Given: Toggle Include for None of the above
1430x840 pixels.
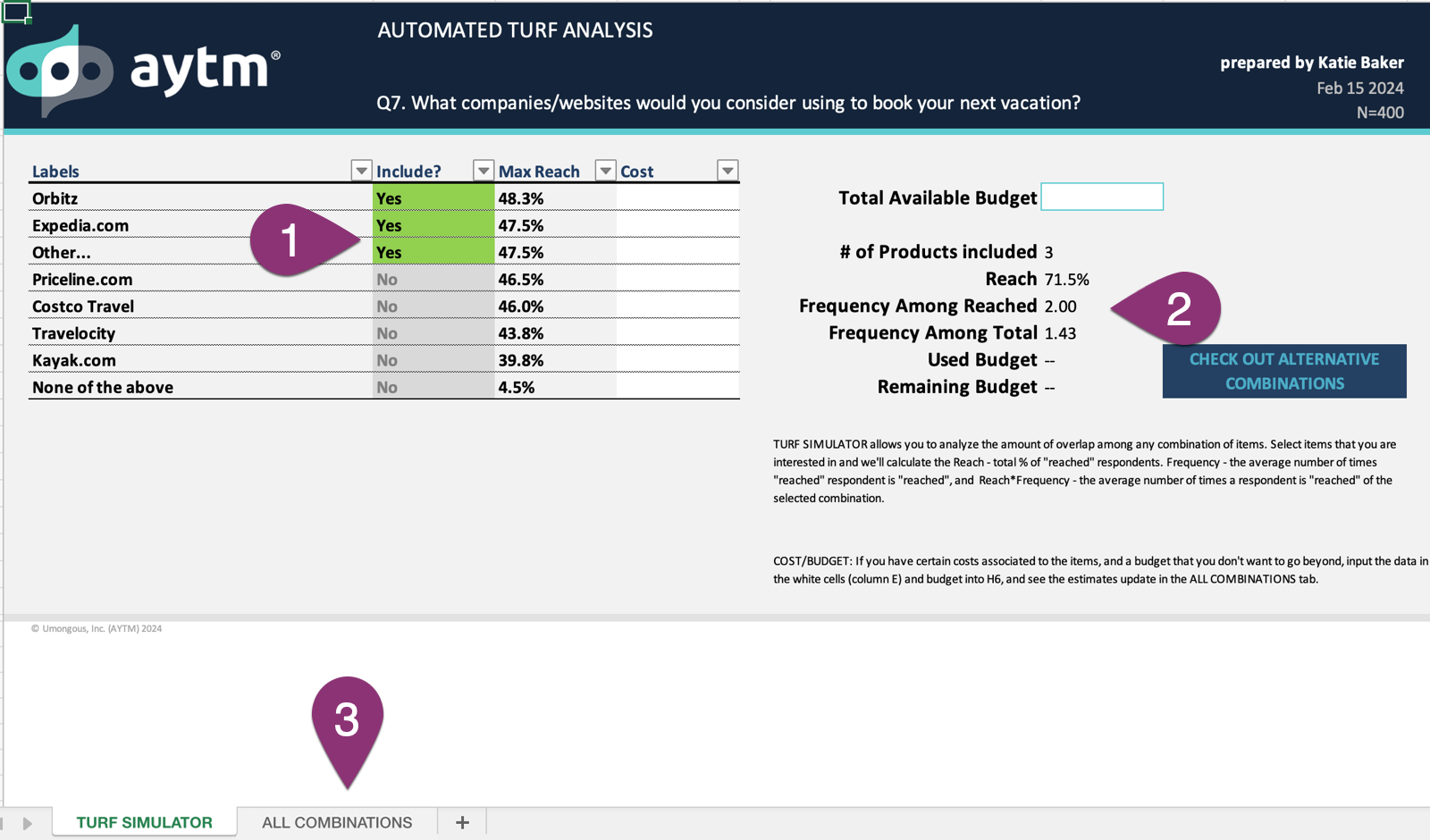Looking at the screenshot, I should [433, 386].
